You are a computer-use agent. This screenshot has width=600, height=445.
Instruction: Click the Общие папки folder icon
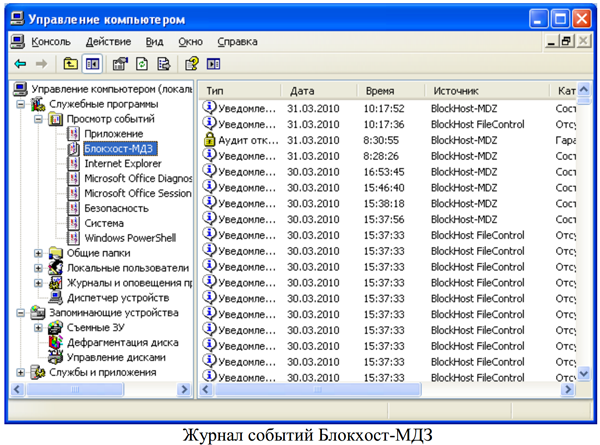point(56,253)
